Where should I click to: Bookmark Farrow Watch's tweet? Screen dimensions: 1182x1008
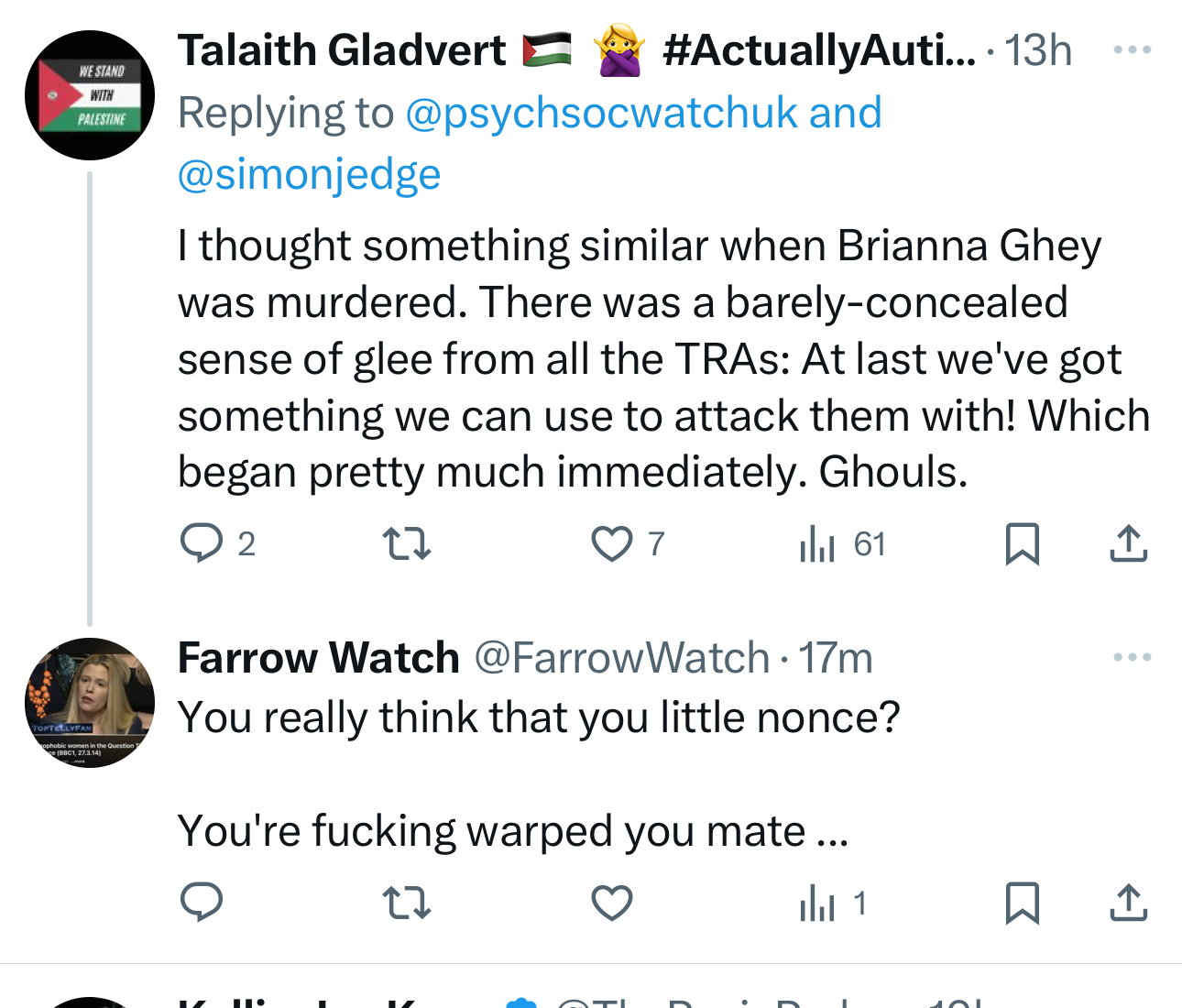(x=1022, y=903)
